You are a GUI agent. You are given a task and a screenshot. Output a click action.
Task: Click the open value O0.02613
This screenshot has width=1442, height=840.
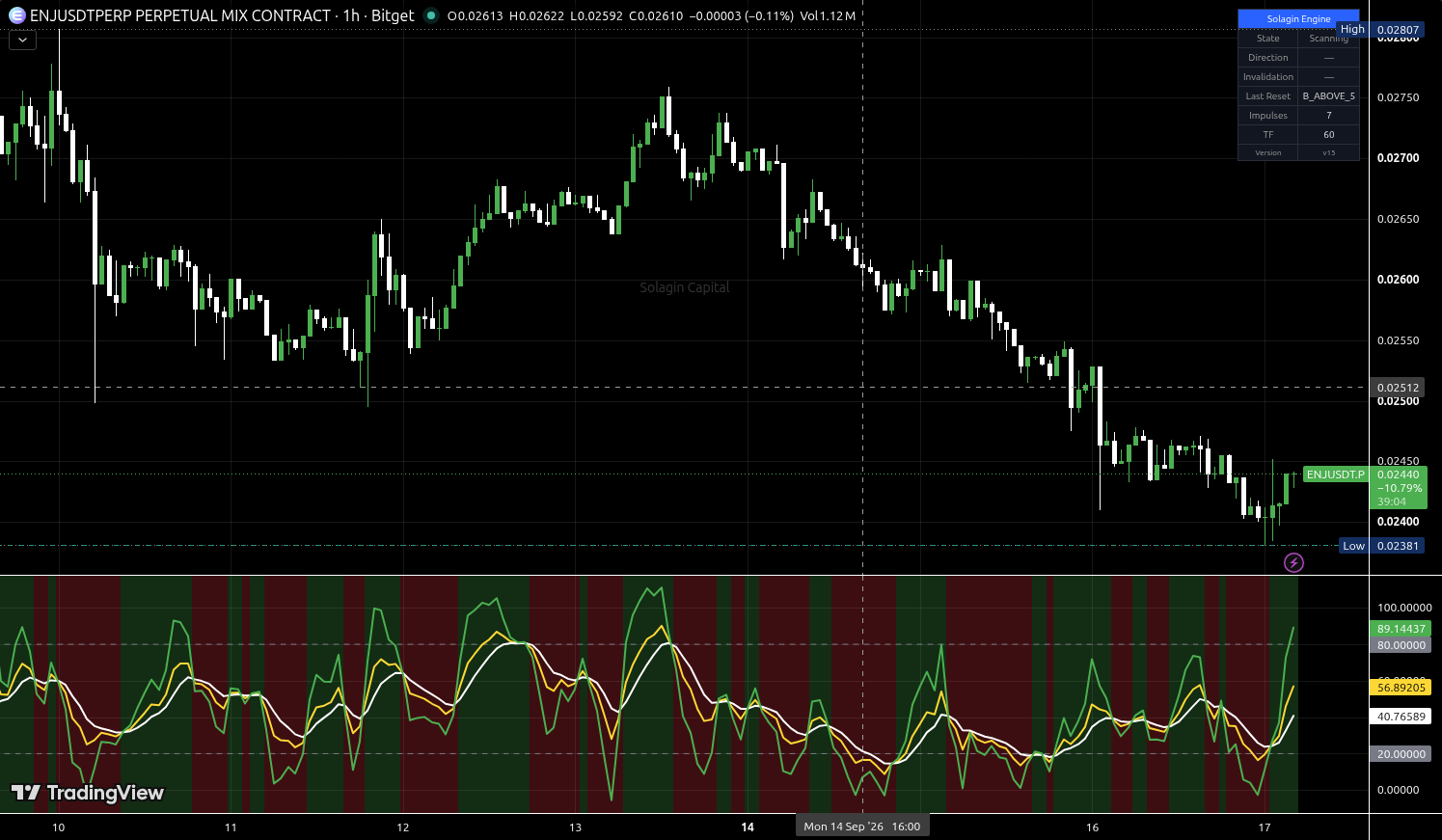coord(476,15)
